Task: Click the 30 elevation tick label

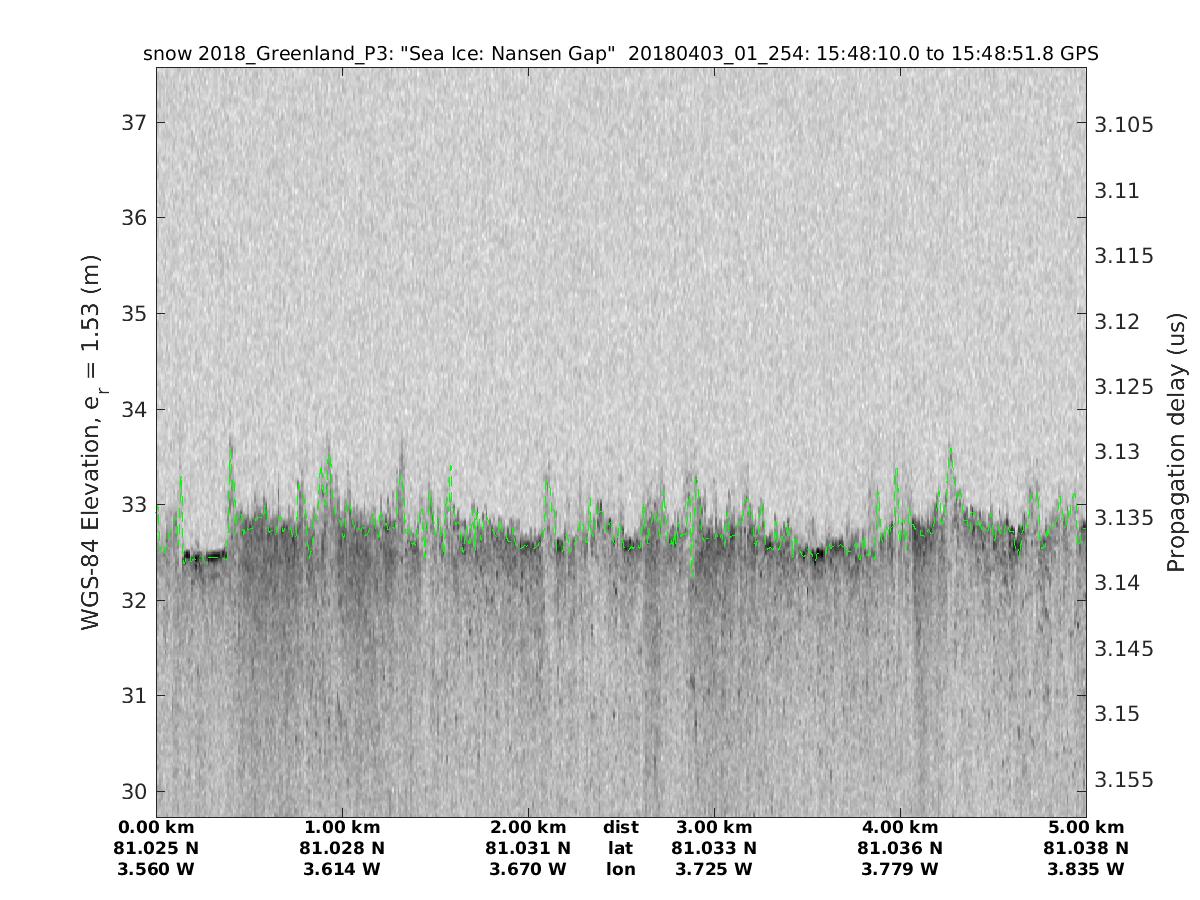Action: pos(133,791)
